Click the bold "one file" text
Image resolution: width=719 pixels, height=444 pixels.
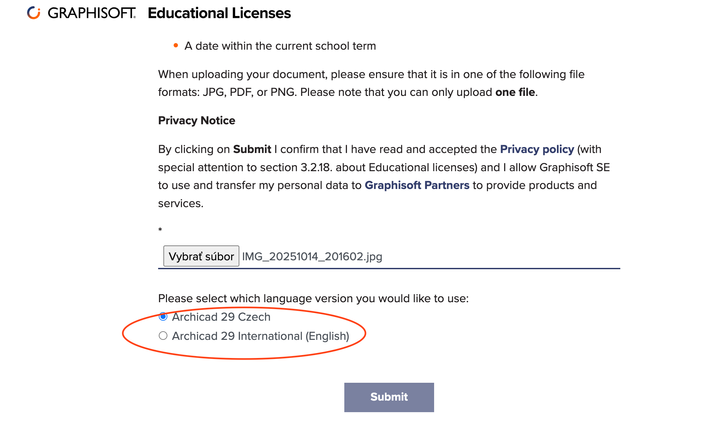pos(516,92)
